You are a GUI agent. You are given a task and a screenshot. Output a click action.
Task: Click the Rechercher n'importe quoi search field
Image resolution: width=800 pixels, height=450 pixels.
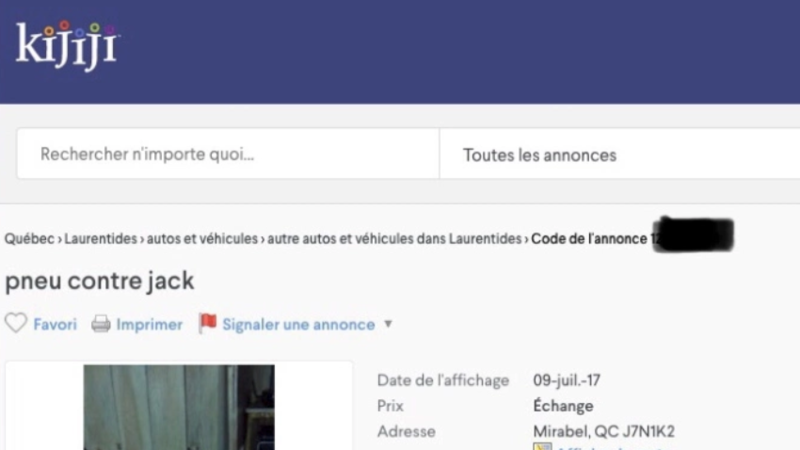pos(228,155)
